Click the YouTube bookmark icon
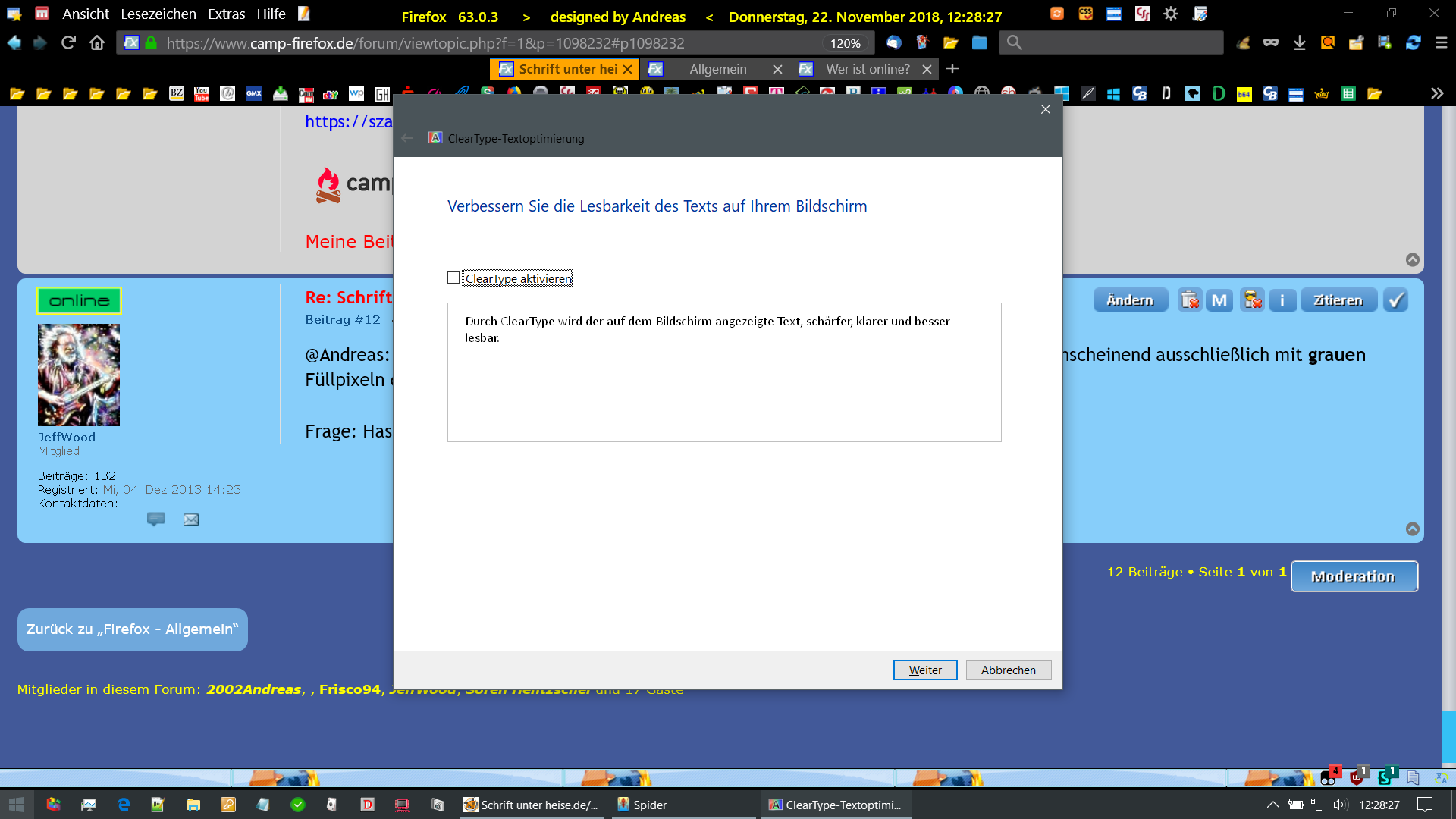This screenshot has height=819, width=1456. click(202, 93)
